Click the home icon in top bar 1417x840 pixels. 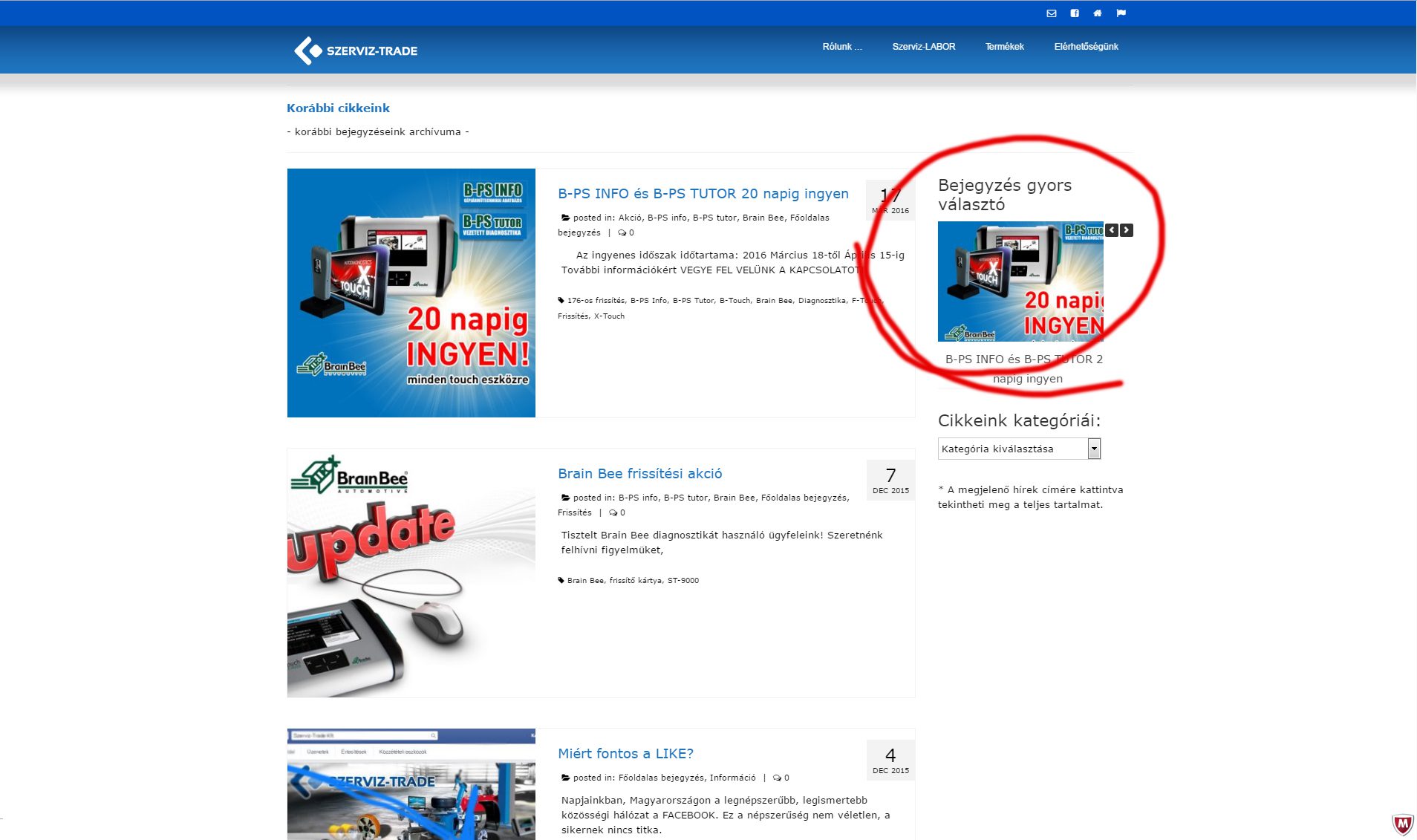(1098, 13)
